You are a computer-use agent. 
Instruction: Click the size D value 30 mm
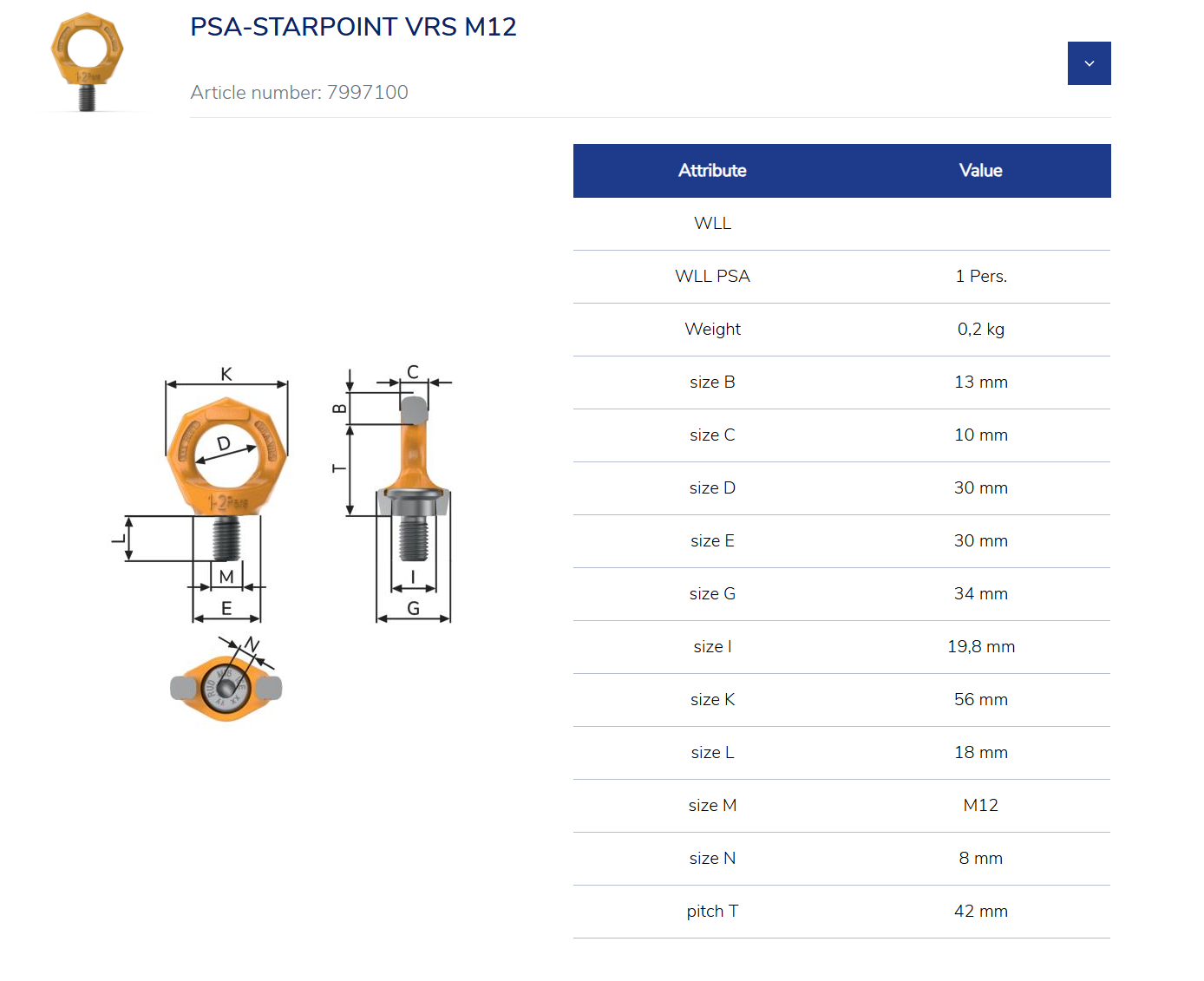pos(980,487)
